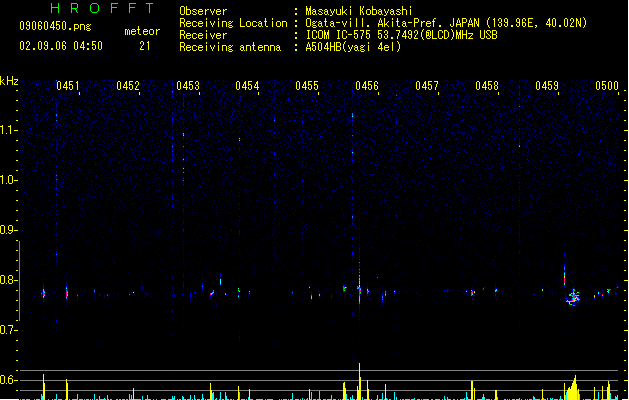Click time marker 0455

click(x=307, y=86)
